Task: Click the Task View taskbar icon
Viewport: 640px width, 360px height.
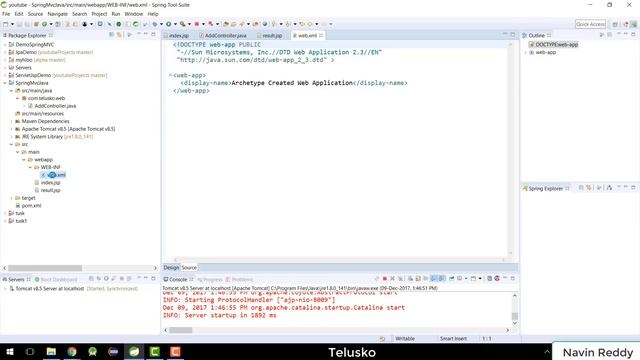Action: (30, 351)
